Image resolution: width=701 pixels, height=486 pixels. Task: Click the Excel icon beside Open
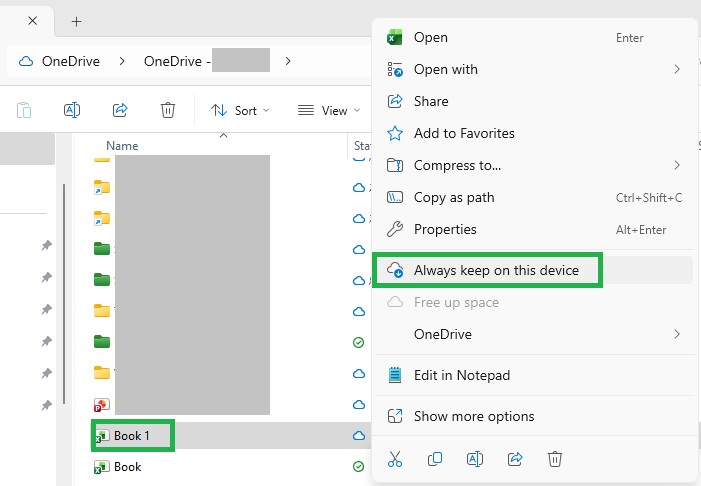pos(395,38)
